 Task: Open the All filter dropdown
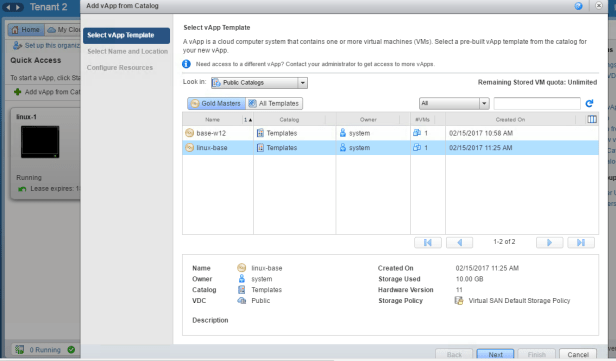click(x=454, y=103)
